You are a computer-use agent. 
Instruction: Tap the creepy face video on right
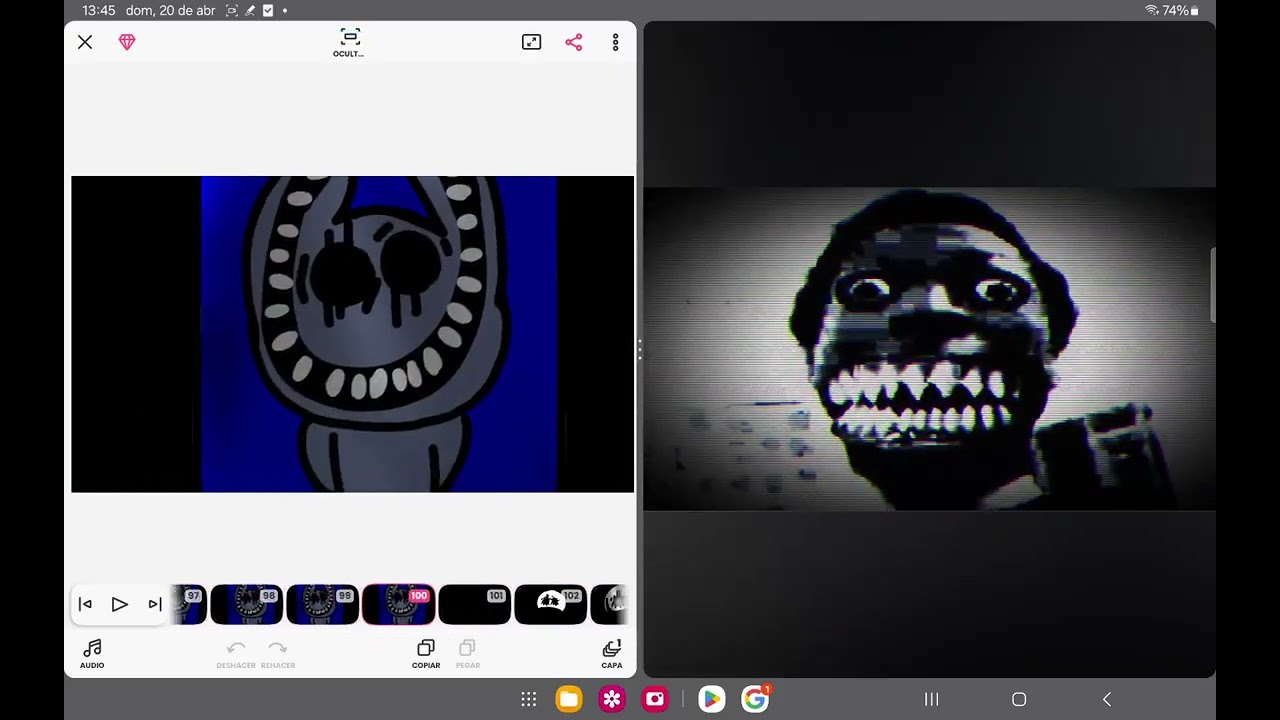coord(929,349)
